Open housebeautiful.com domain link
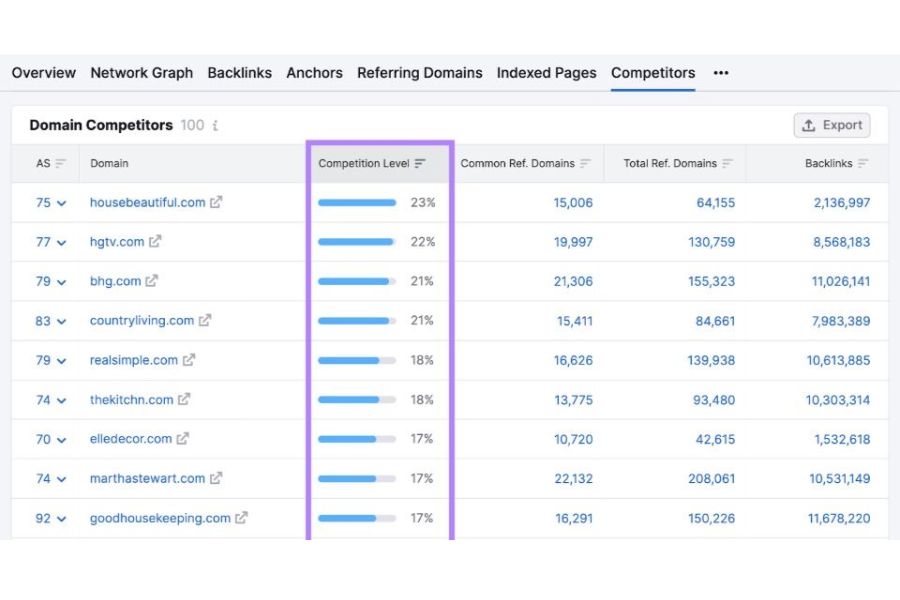Screen dimensions: 900x600 point(148,202)
